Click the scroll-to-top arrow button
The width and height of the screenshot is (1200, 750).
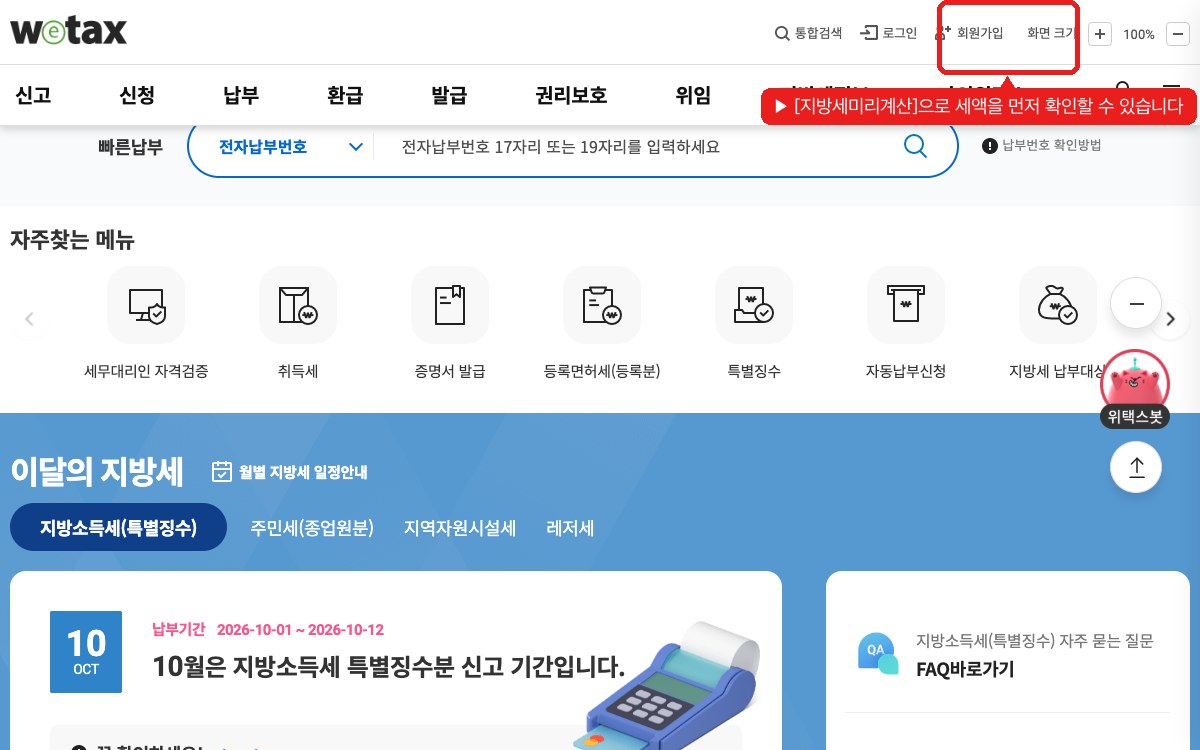[1136, 467]
